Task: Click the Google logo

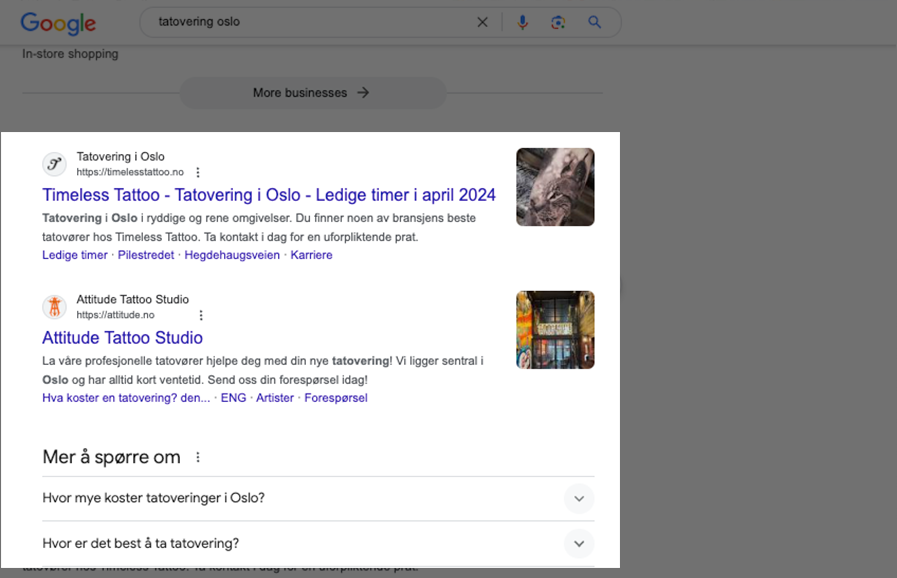Action: [x=58, y=23]
